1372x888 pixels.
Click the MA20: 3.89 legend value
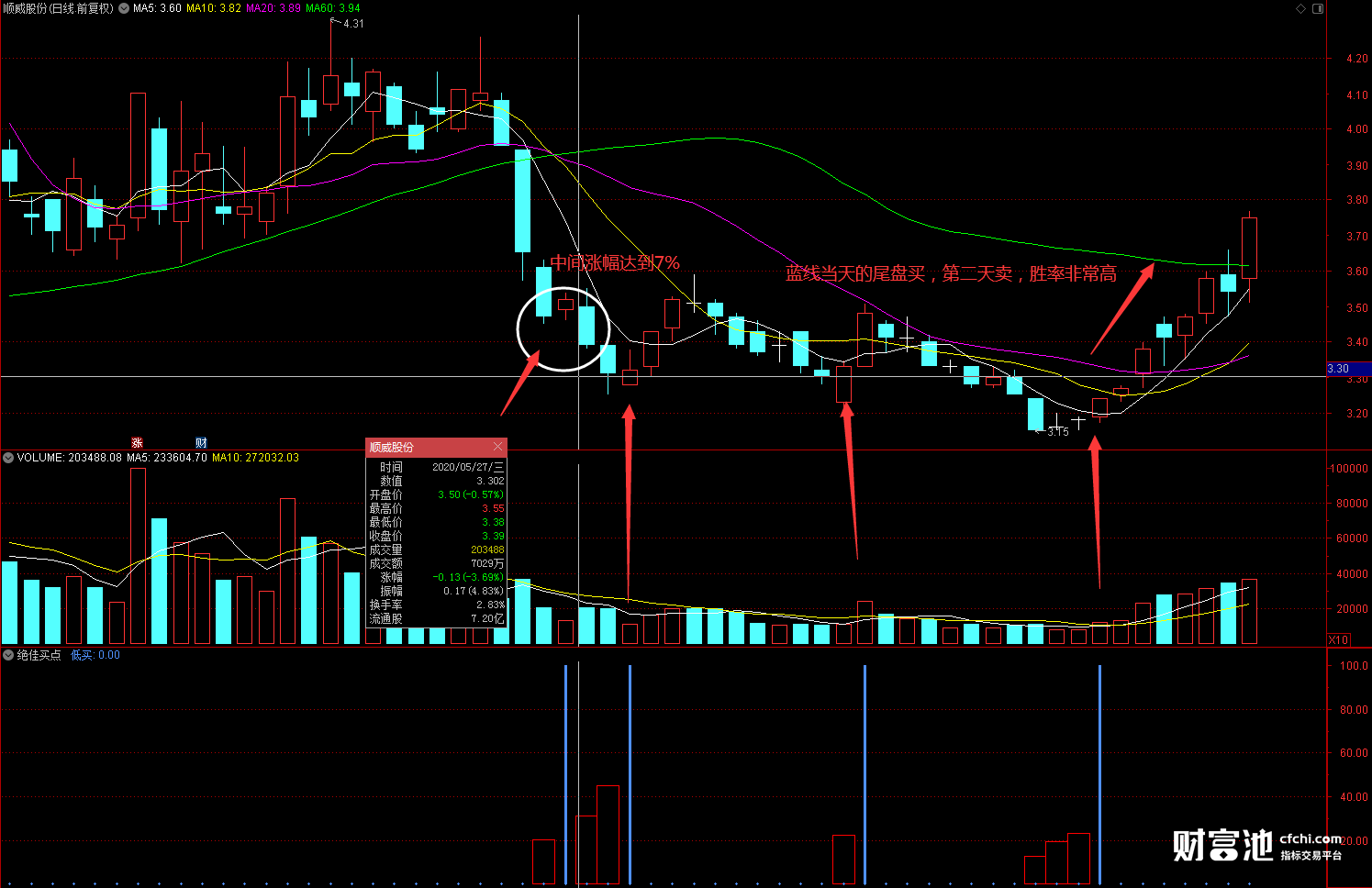pyautogui.click(x=273, y=8)
